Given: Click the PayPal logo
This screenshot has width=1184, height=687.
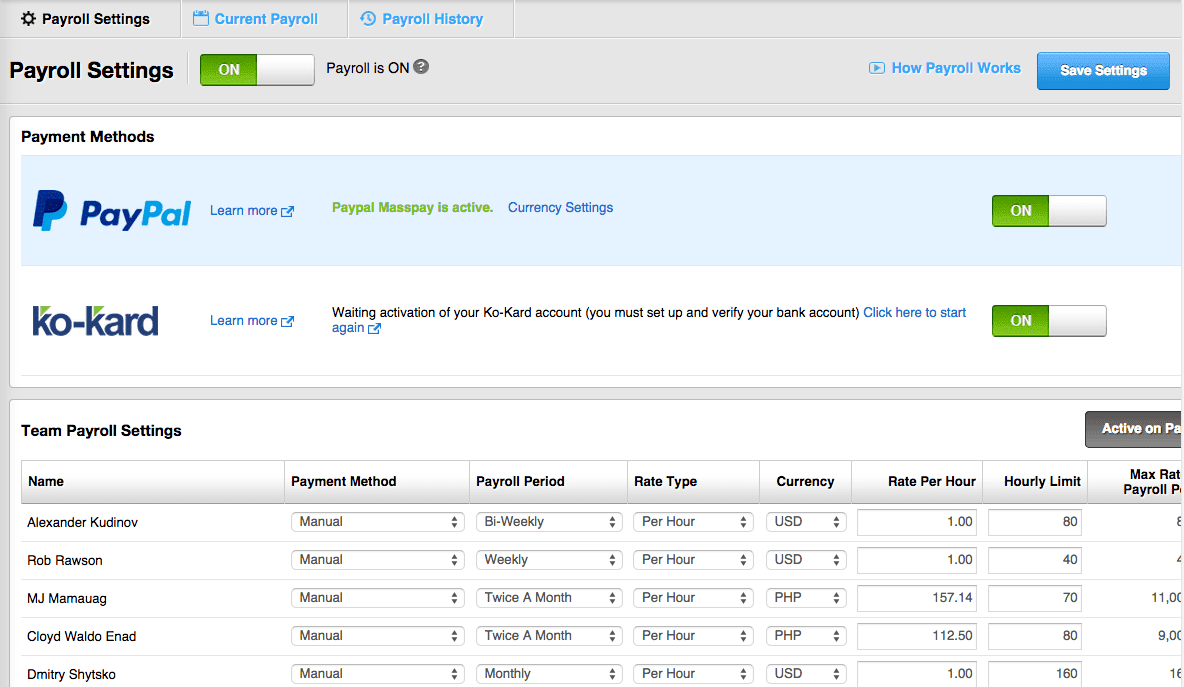Looking at the screenshot, I should click(111, 210).
